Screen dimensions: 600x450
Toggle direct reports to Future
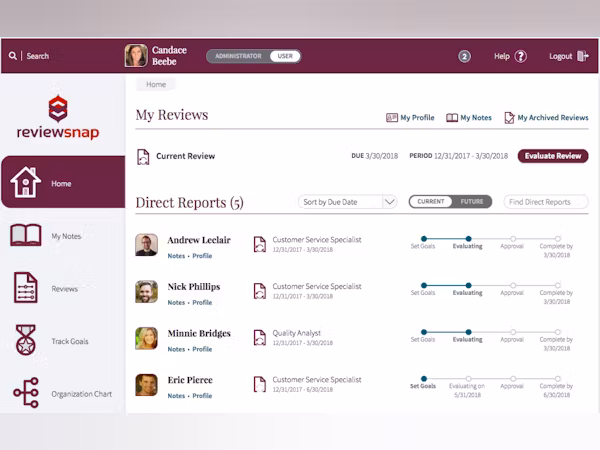(470, 202)
